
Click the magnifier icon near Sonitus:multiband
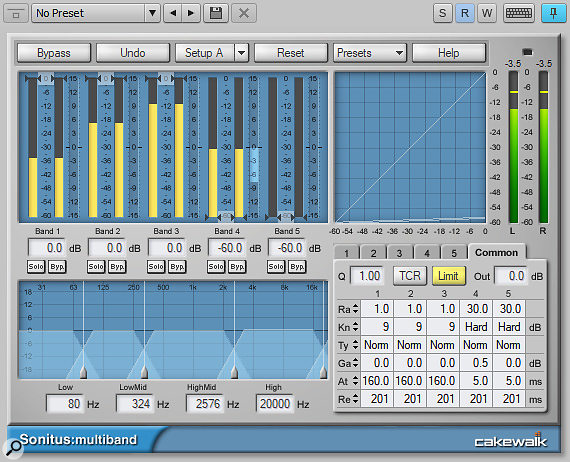[x=15, y=448]
